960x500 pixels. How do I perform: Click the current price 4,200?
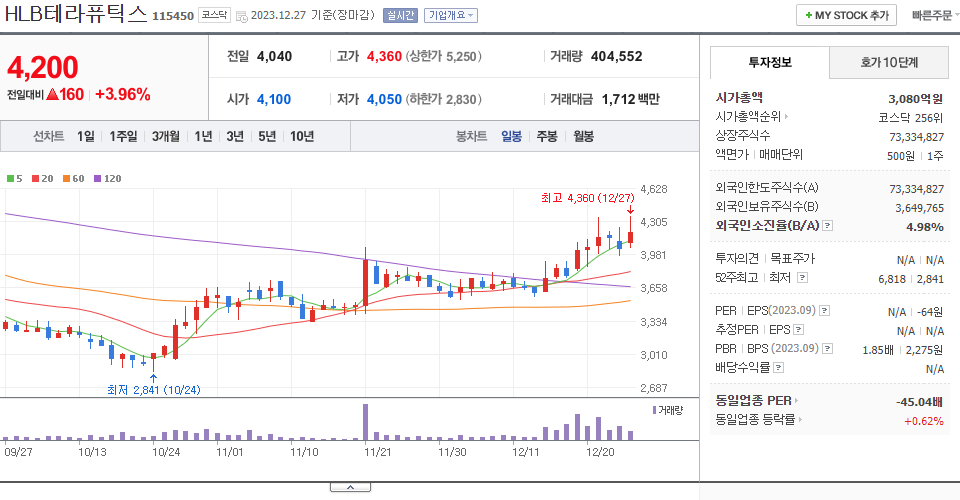(43, 67)
